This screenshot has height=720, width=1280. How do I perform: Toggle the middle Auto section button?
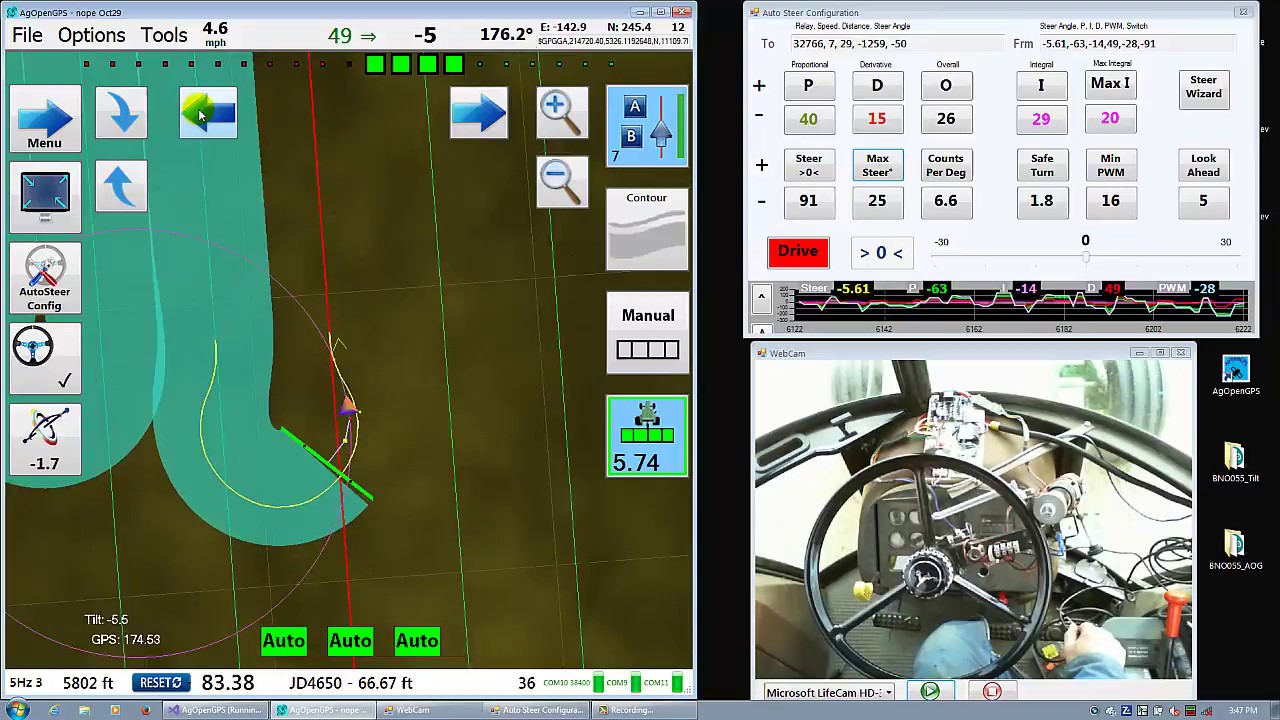(x=350, y=641)
